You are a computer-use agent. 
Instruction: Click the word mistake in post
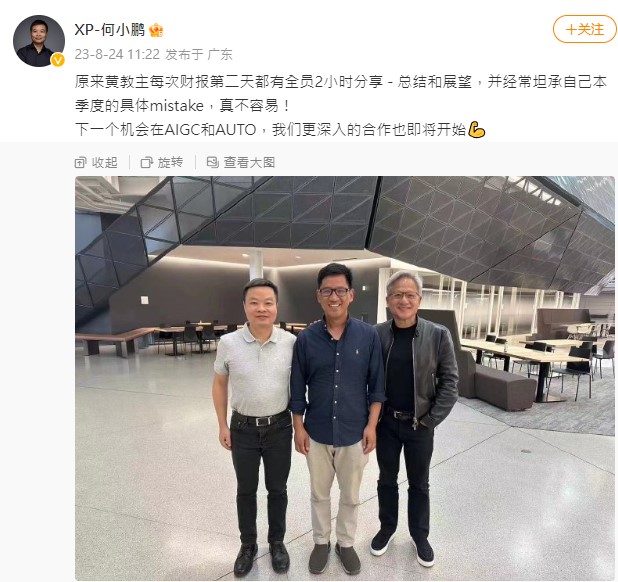[x=177, y=106]
